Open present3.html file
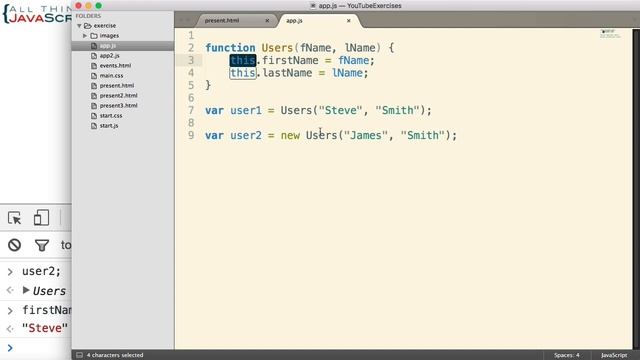This screenshot has width=640, height=360. coord(118,105)
